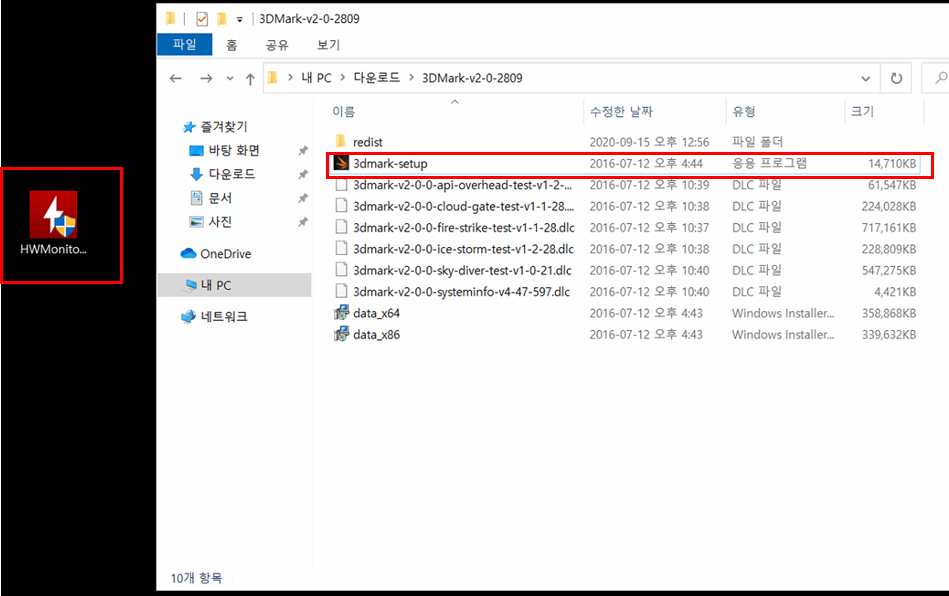Expand chevron after 내 PC in breadcrumb
The width and height of the screenshot is (949, 596).
[343, 77]
